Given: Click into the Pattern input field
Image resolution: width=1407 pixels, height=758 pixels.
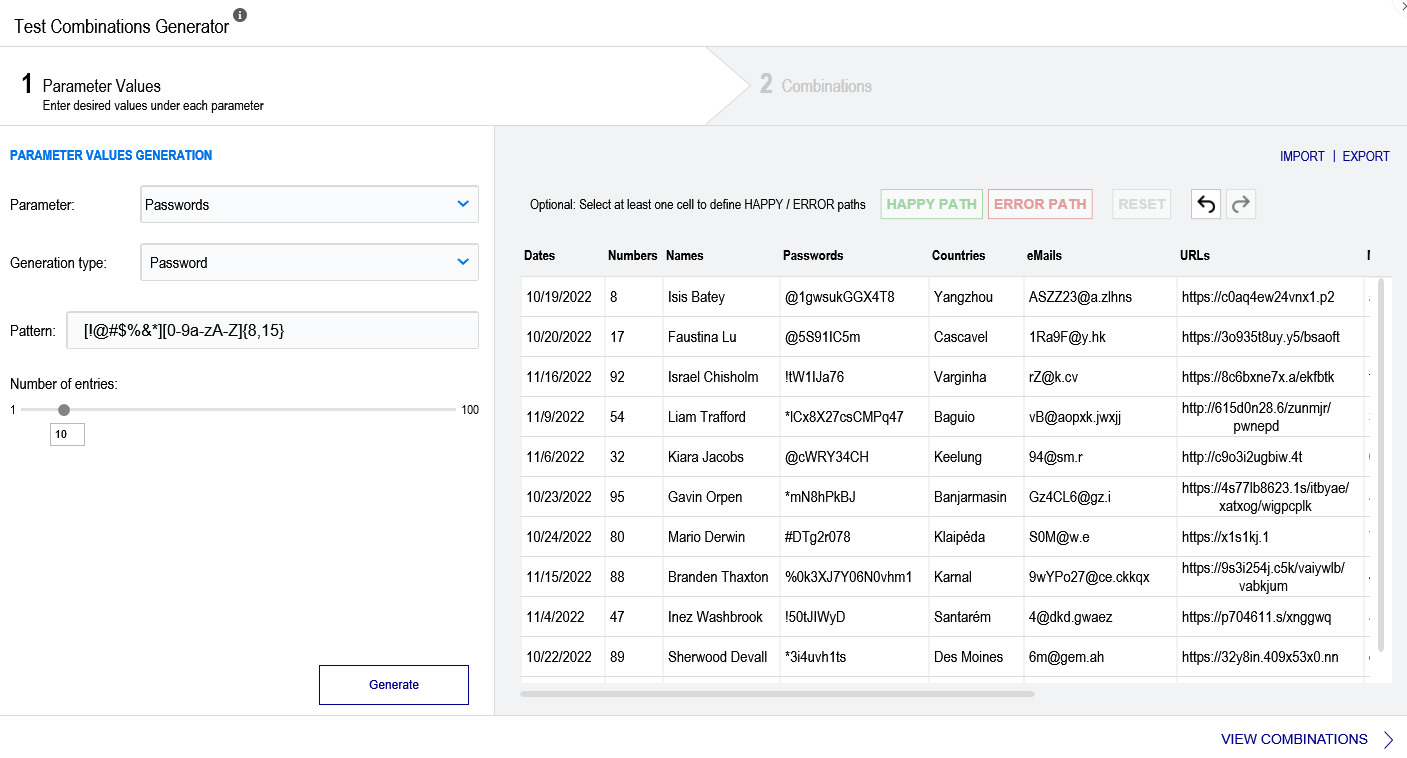Looking at the screenshot, I should [272, 330].
